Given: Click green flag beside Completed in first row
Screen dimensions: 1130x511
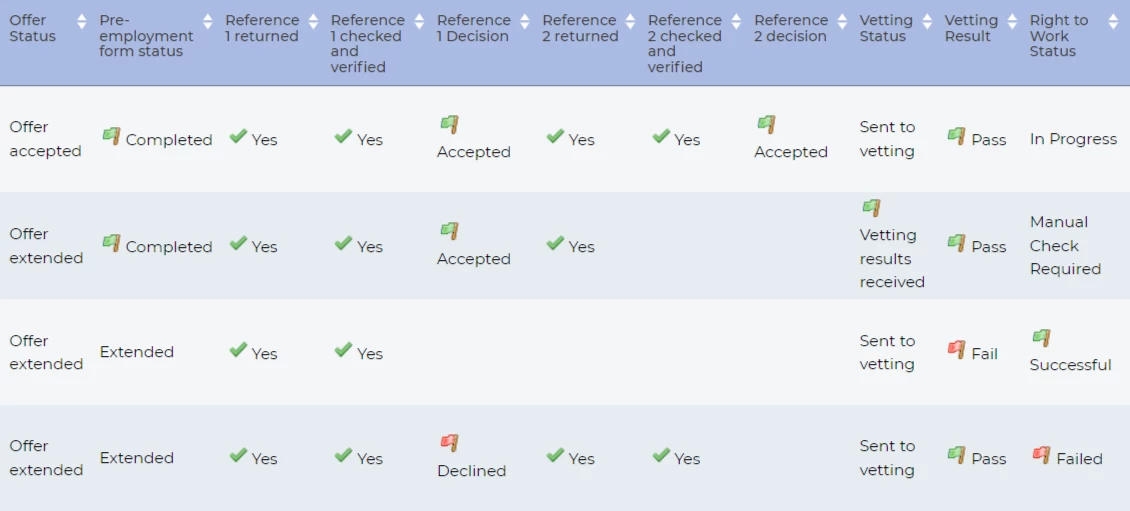Looking at the screenshot, I should pyautogui.click(x=111, y=136).
